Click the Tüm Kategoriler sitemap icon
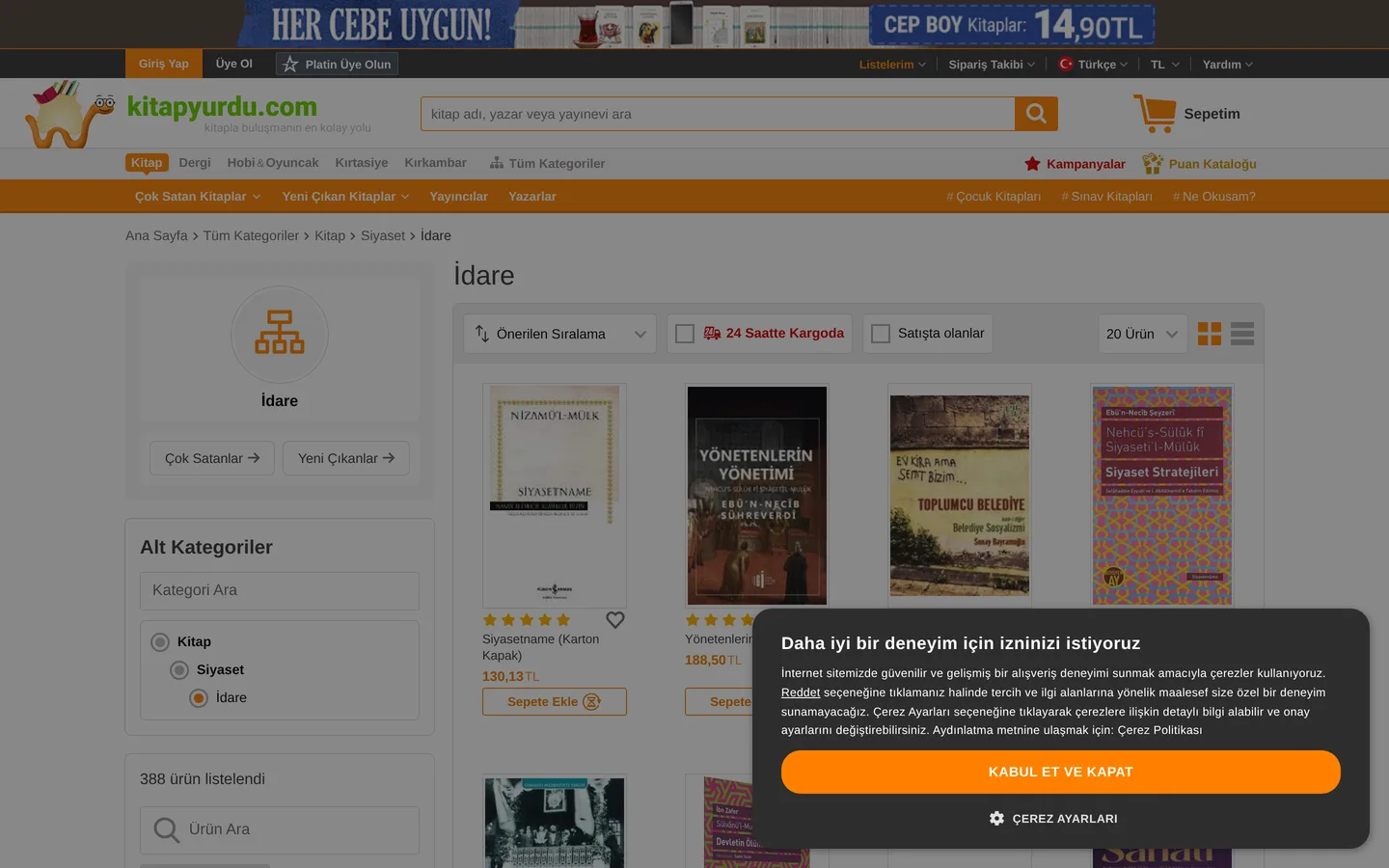 point(497,163)
